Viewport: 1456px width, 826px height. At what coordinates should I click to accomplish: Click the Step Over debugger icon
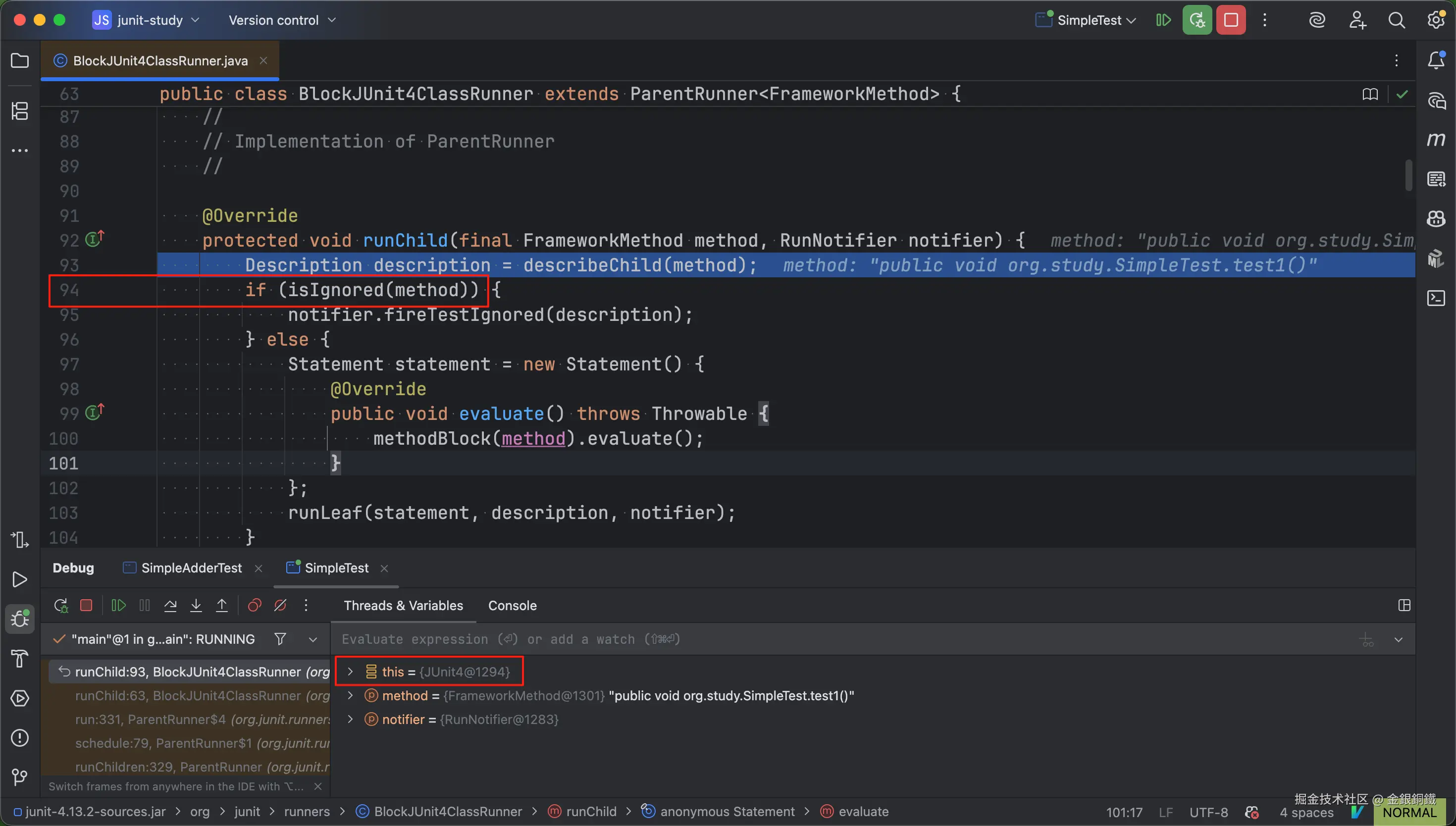(170, 605)
